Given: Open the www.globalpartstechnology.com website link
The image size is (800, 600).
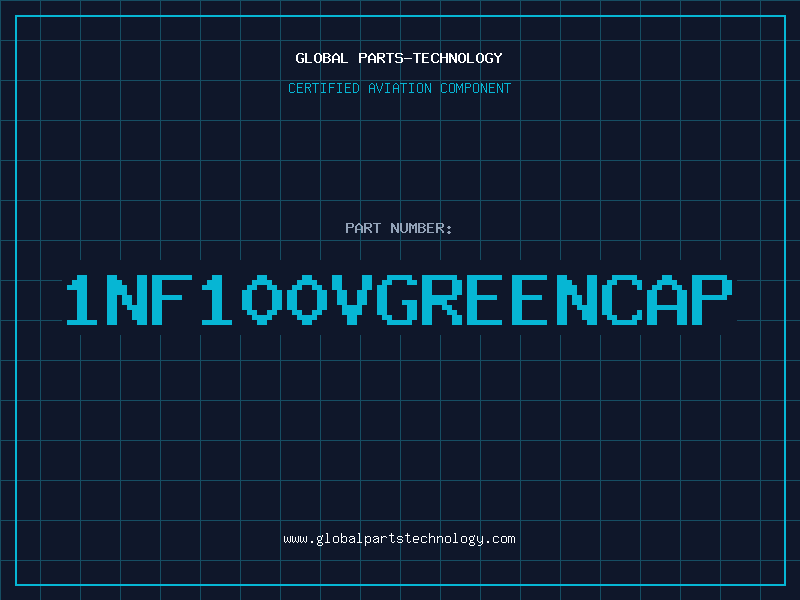Looking at the screenshot, I should (x=399, y=539).
